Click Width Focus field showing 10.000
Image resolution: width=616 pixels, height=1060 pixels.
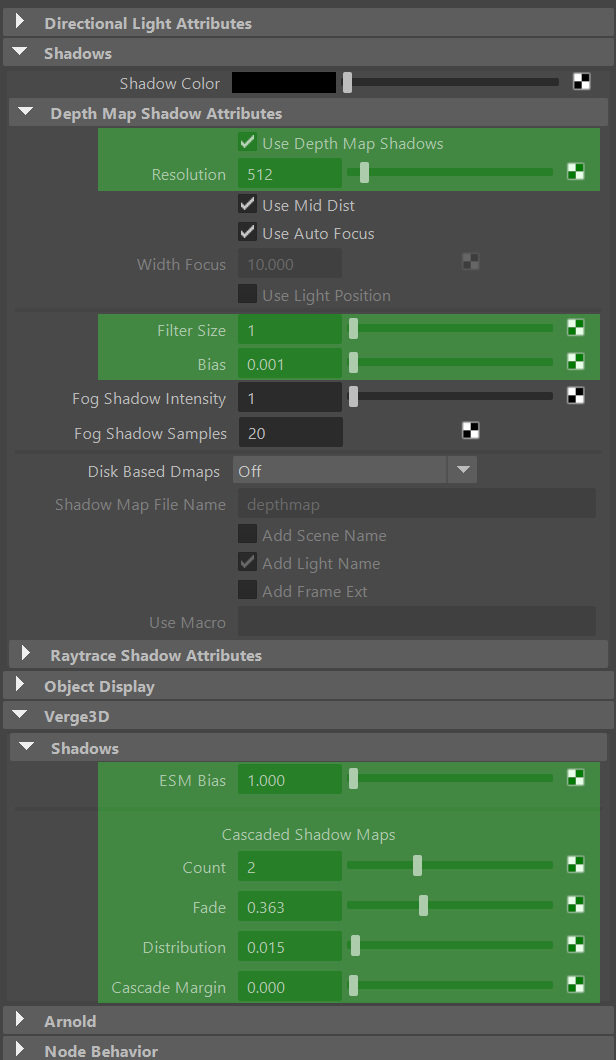tap(290, 264)
